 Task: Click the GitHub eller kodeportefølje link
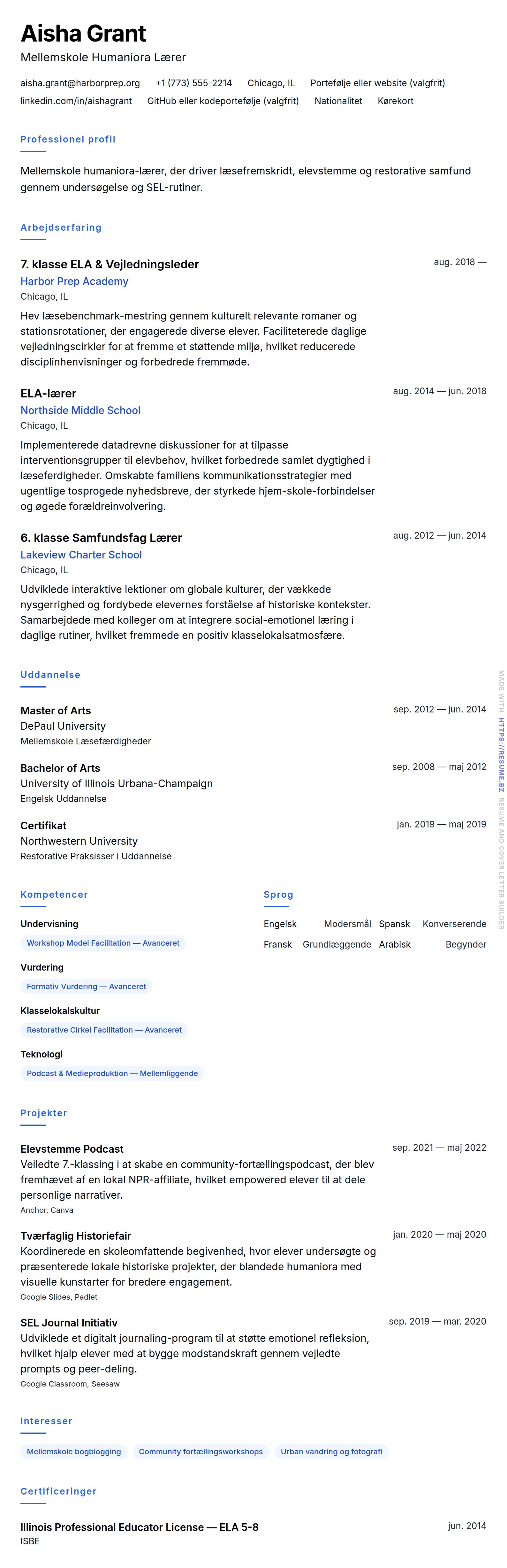(223, 101)
